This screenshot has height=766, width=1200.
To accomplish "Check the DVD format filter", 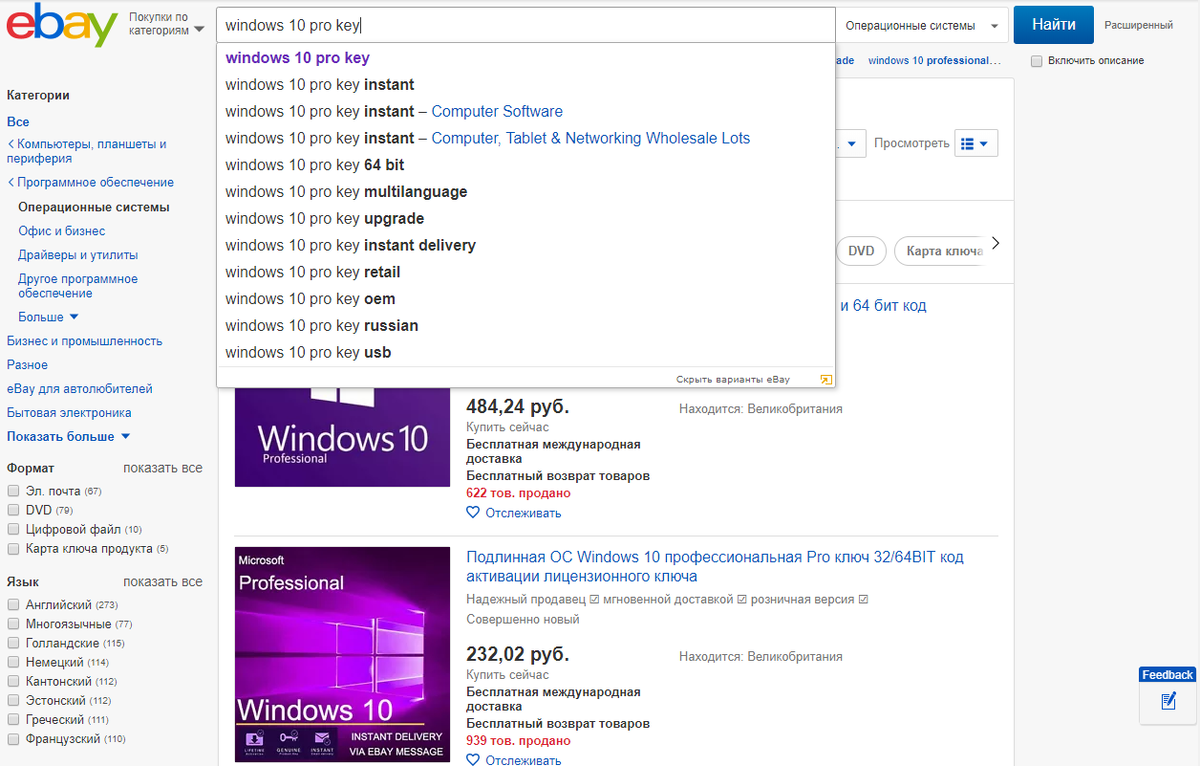I will pos(13,510).
